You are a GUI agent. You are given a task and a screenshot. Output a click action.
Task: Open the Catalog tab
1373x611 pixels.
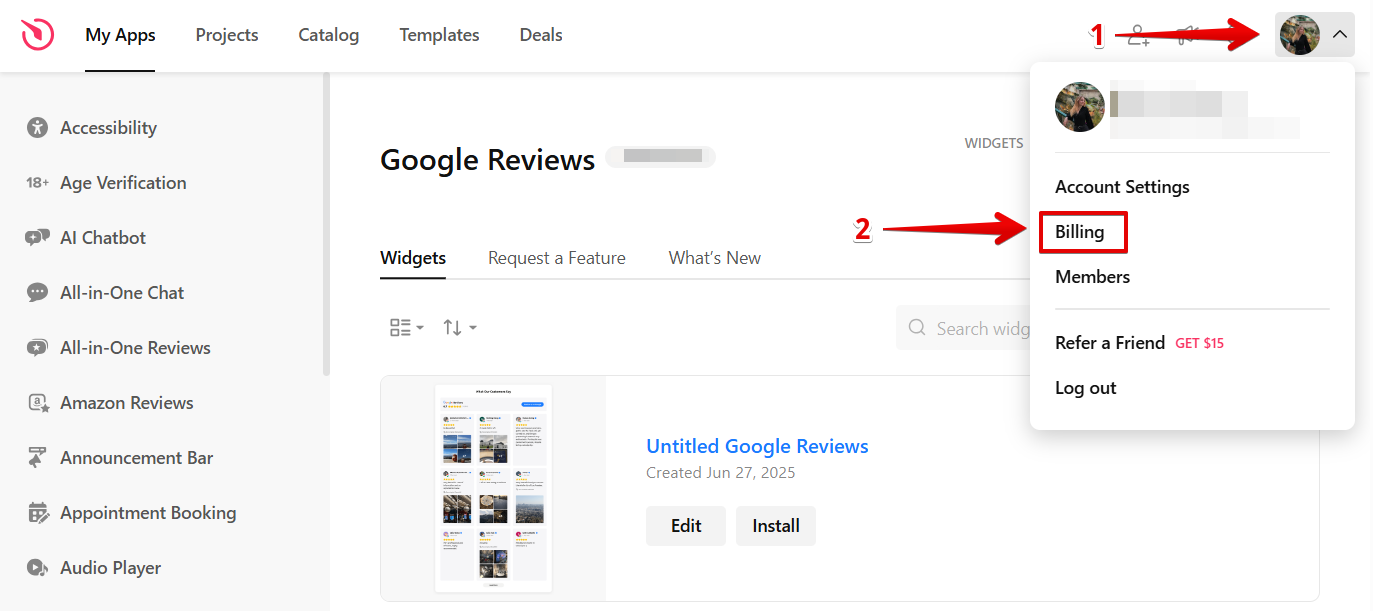tap(329, 35)
